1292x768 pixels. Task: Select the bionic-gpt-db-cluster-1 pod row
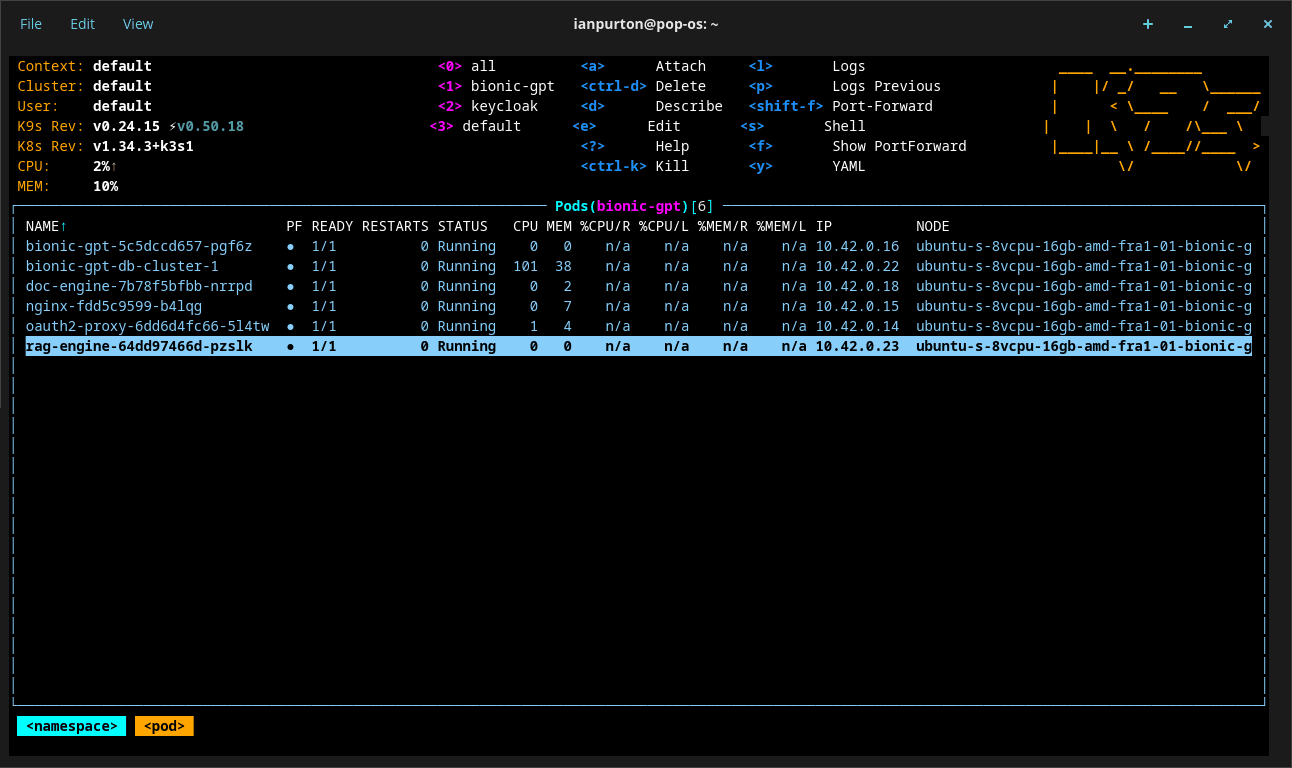point(122,266)
